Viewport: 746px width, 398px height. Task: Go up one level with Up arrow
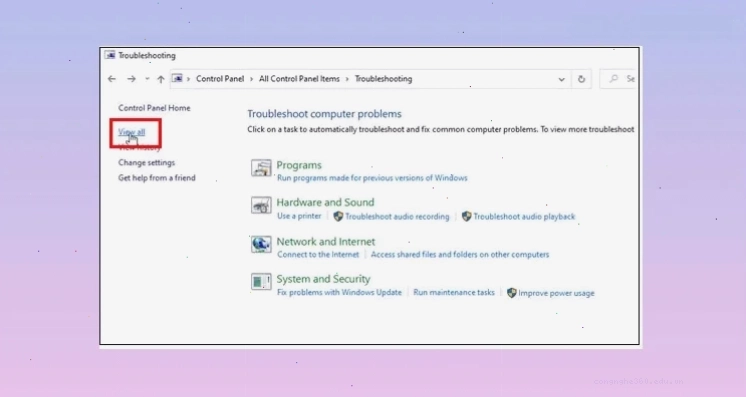pyautogui.click(x=161, y=79)
